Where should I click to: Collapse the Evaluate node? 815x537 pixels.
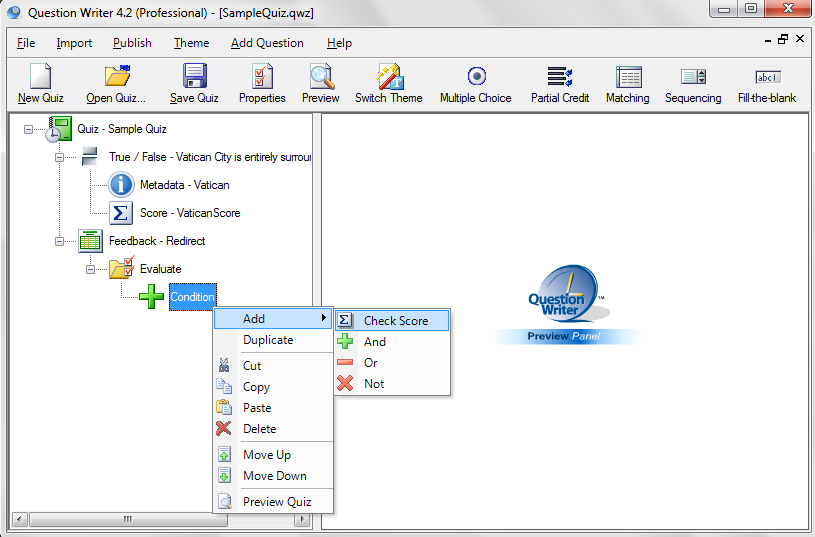[90, 269]
